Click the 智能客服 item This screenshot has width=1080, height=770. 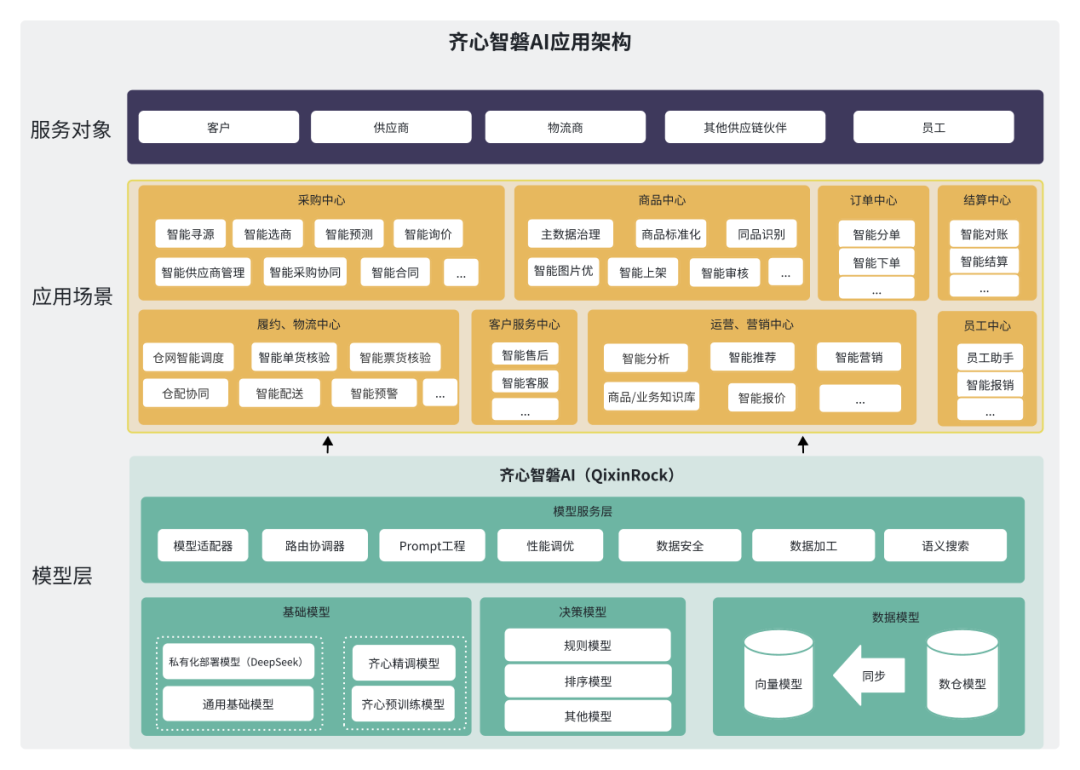(525, 382)
